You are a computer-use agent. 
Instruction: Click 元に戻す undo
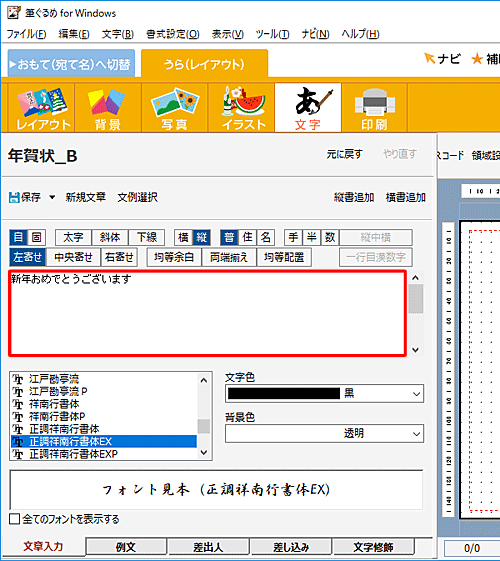(x=344, y=154)
